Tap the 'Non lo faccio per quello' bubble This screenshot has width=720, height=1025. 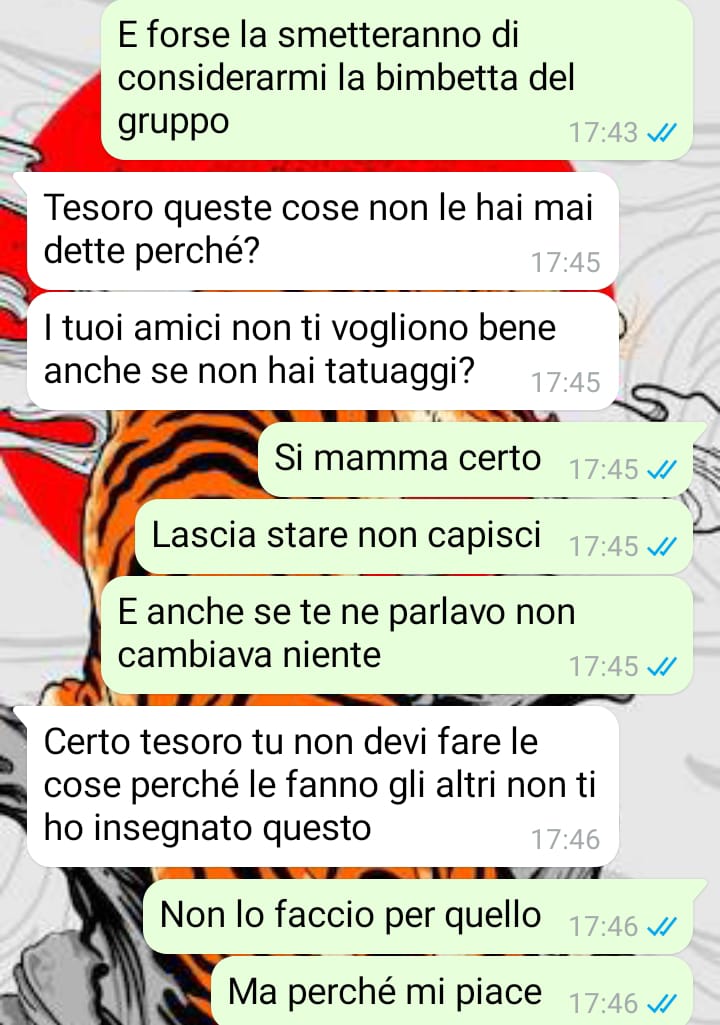click(x=418, y=916)
